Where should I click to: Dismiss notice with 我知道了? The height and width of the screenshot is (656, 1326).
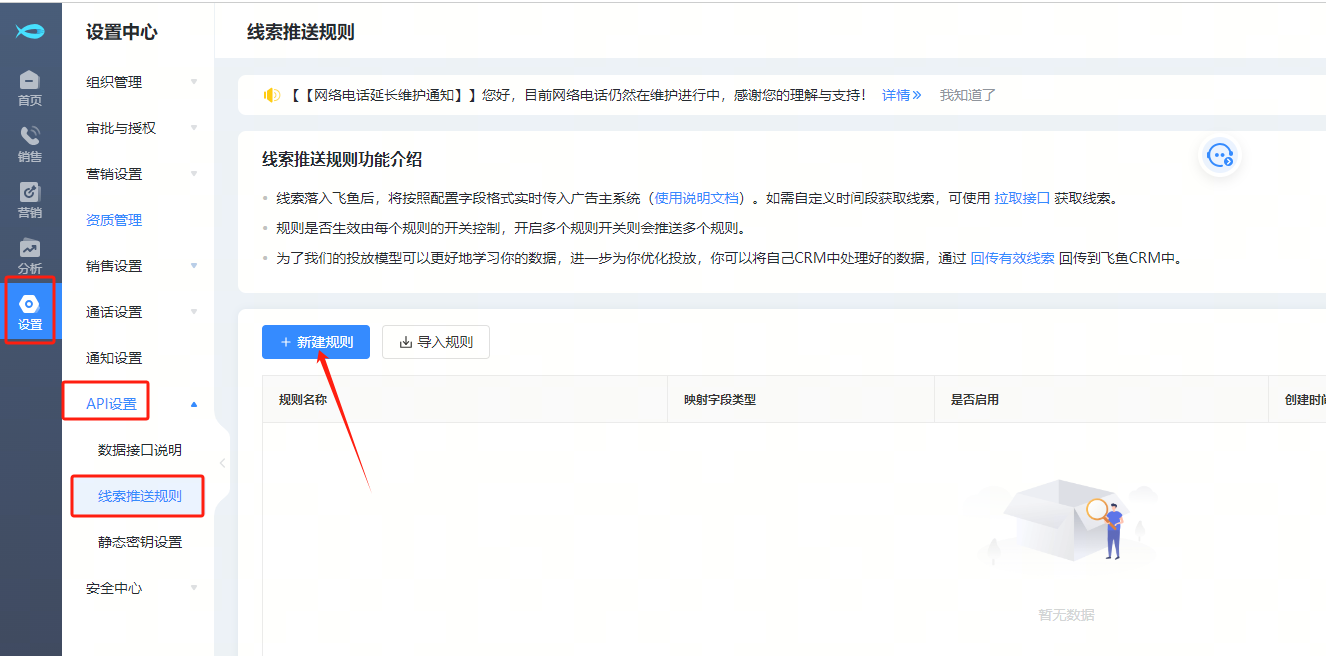coord(967,95)
